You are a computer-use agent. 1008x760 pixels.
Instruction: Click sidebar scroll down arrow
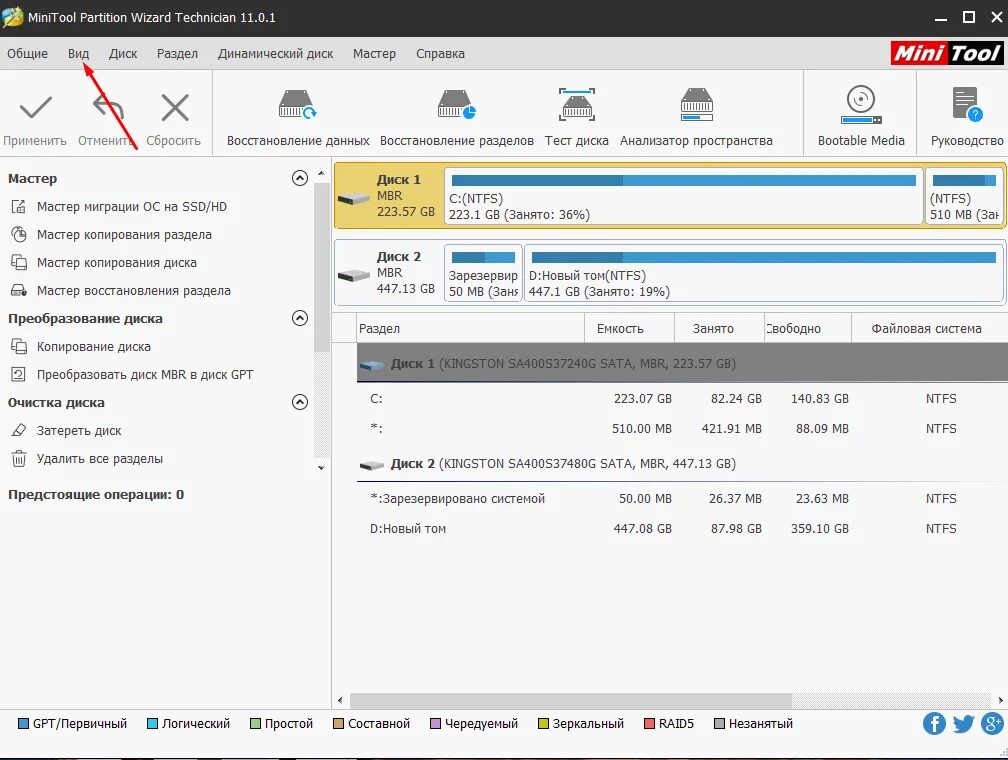click(321, 468)
